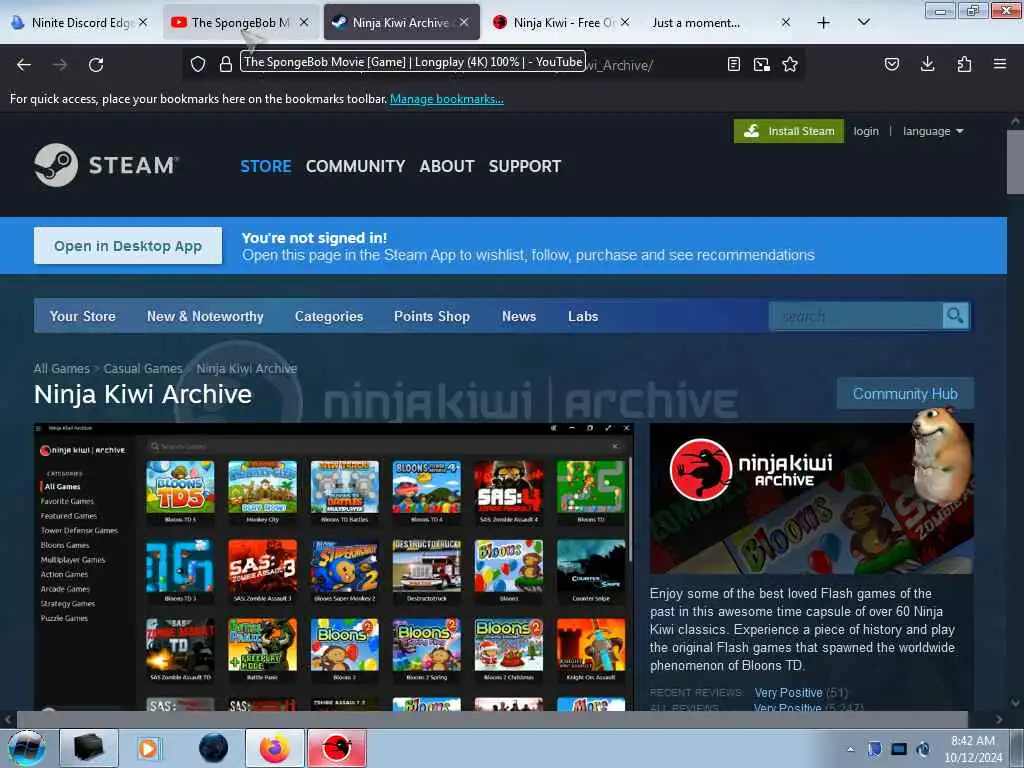
Task: Click the Ninja Kiwi Archive header image
Action: pos(811,498)
